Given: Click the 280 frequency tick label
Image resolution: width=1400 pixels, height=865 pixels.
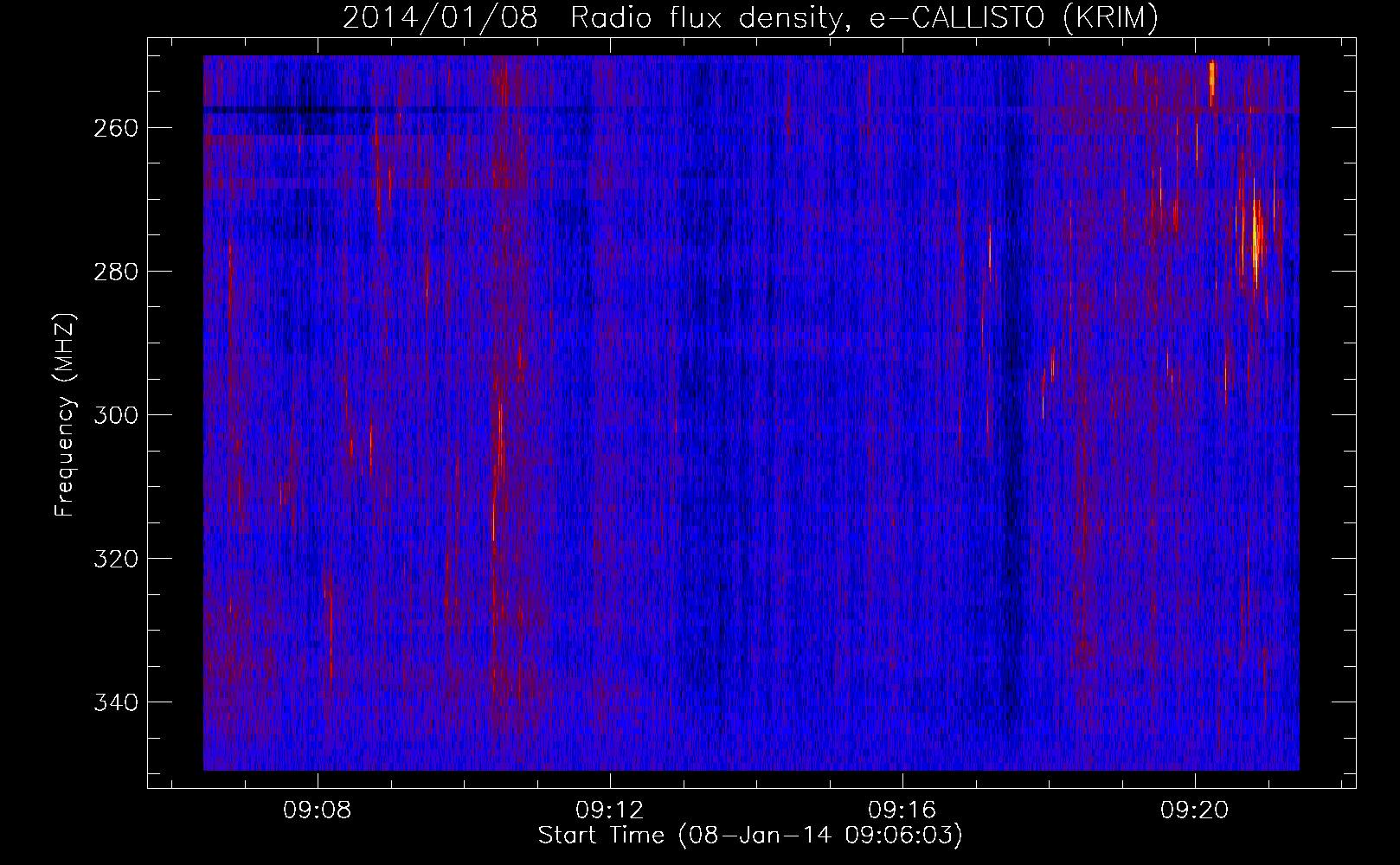Looking at the screenshot, I should click(114, 271).
